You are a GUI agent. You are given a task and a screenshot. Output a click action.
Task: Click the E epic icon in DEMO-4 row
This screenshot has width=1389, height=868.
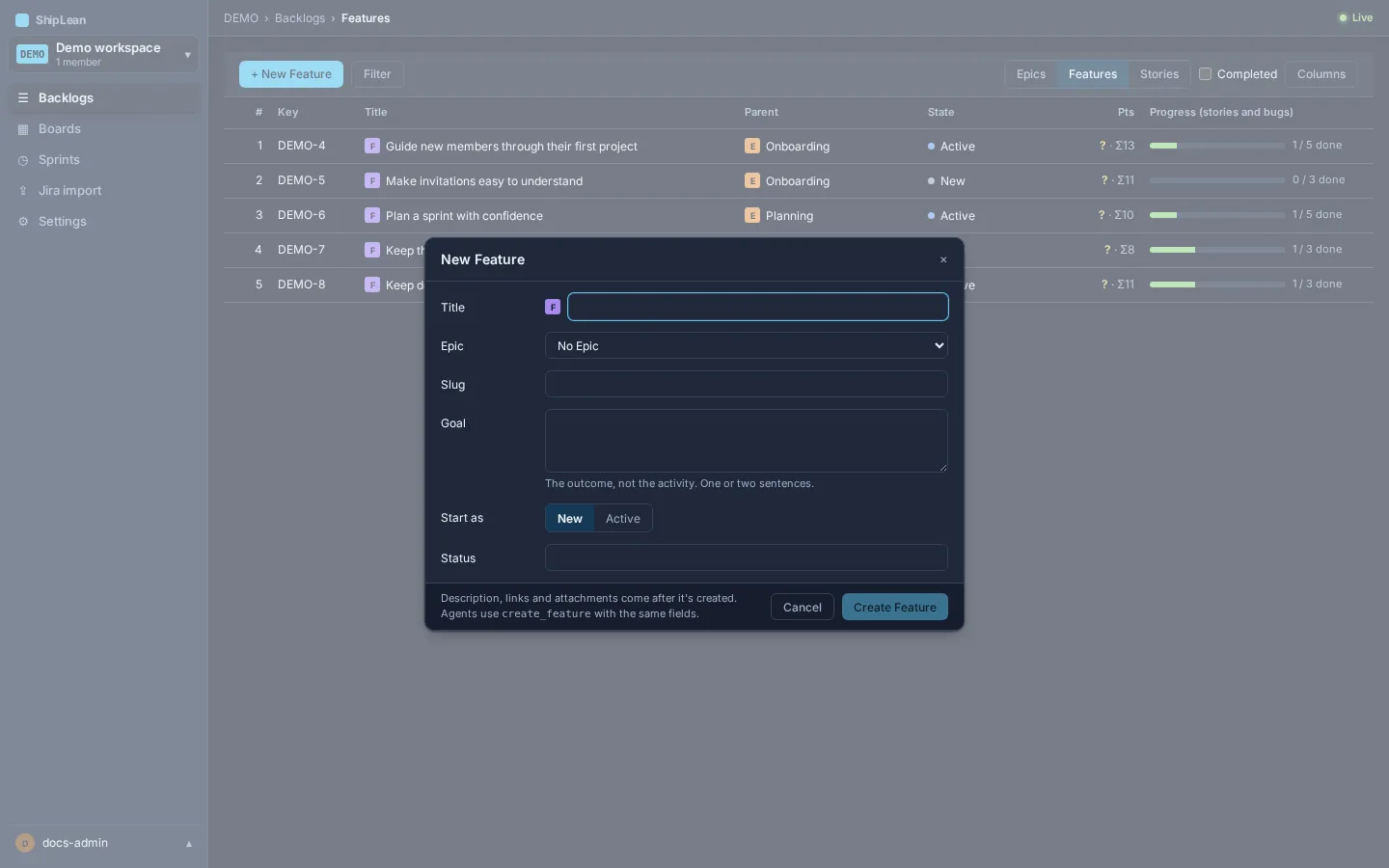click(x=752, y=146)
